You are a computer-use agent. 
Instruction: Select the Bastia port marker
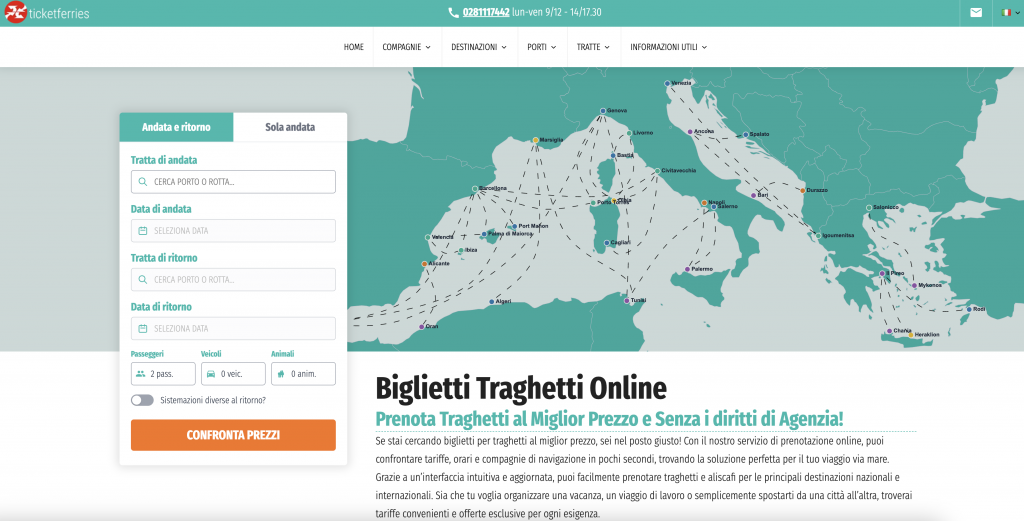(x=613, y=155)
